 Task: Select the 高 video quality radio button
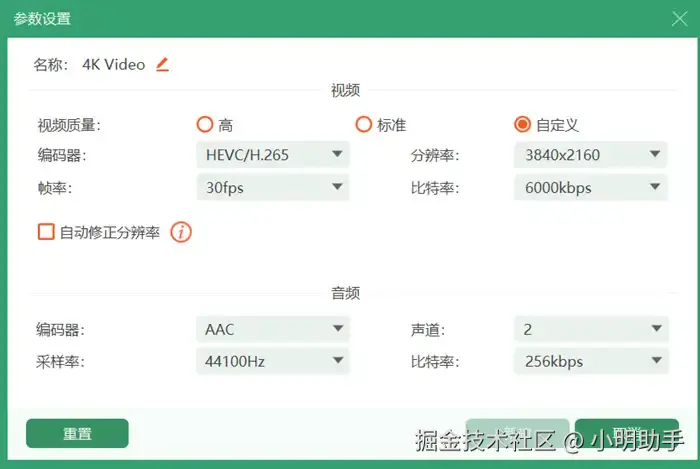(x=205, y=125)
